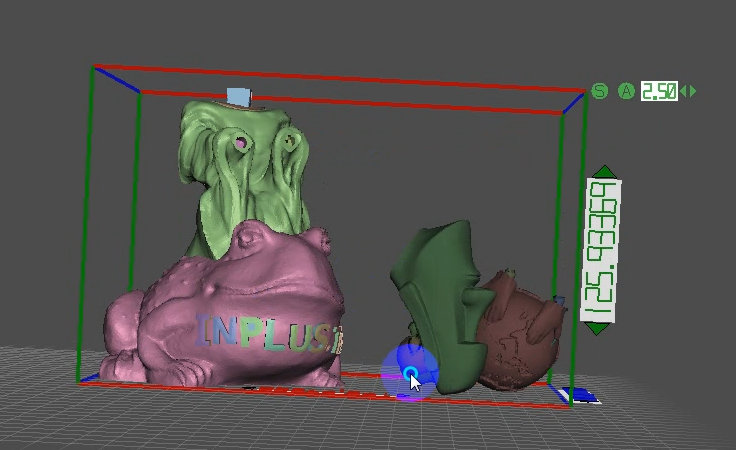Screen dimensions: 736x450
Task: Click the blue sphere transform gizmo center
Action: pos(410,374)
